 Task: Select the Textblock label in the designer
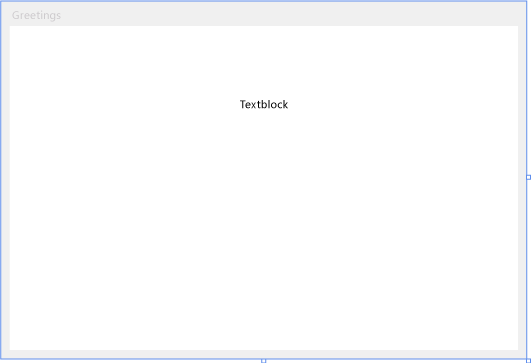(x=264, y=104)
